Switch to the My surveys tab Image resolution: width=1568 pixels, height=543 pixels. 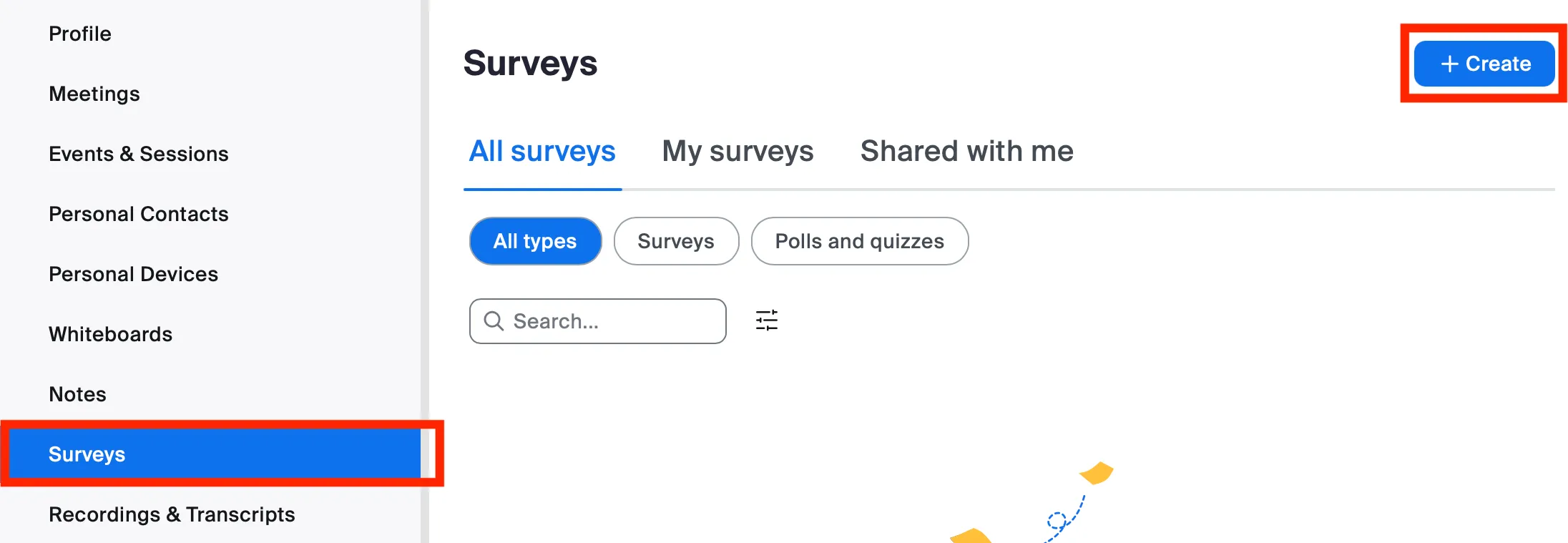click(737, 151)
